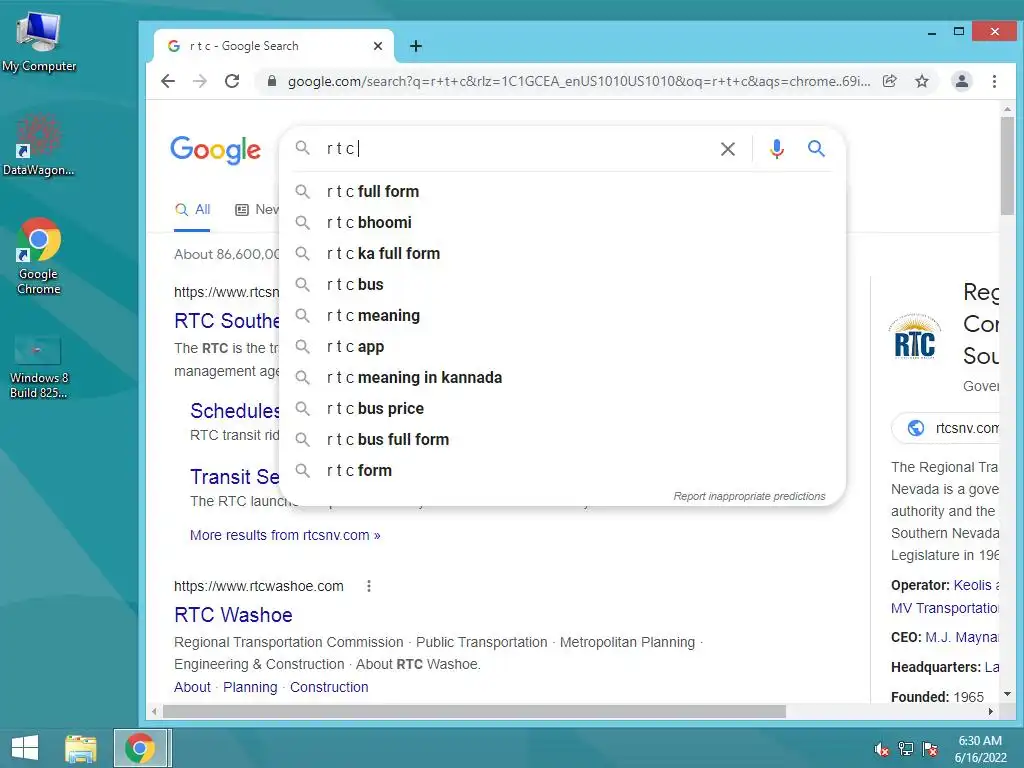Close the 'r t c - Google Search' tab
1024x768 pixels.
click(x=377, y=46)
